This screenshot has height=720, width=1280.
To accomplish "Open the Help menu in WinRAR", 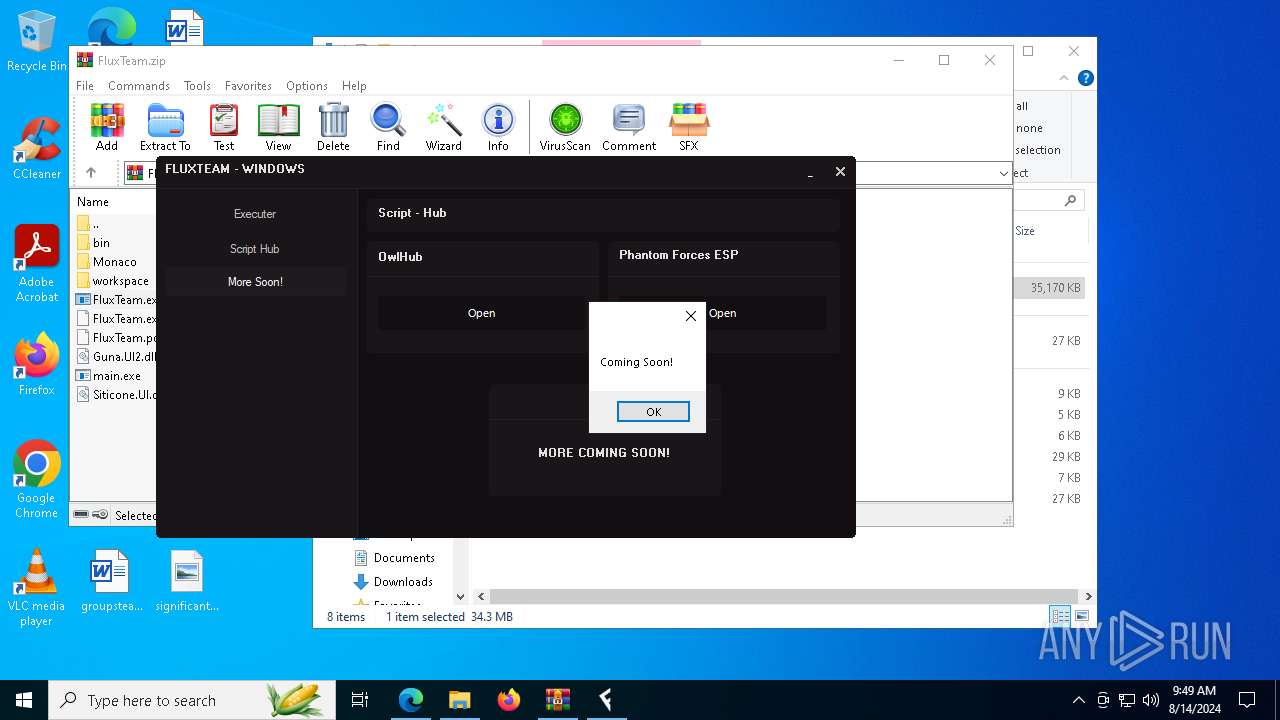I will coord(354,86).
